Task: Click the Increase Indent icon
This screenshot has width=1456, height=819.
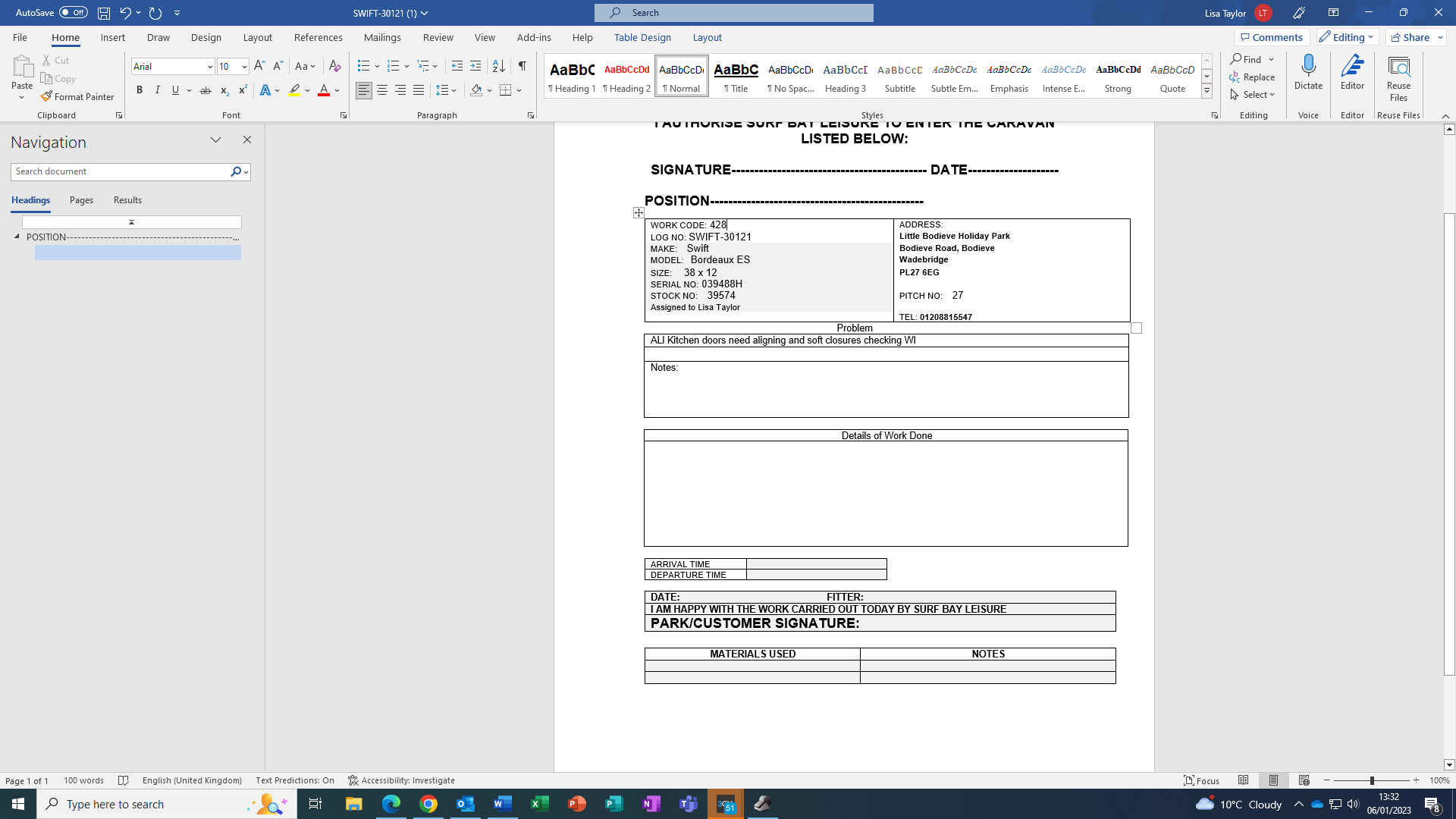Action: pos(475,66)
